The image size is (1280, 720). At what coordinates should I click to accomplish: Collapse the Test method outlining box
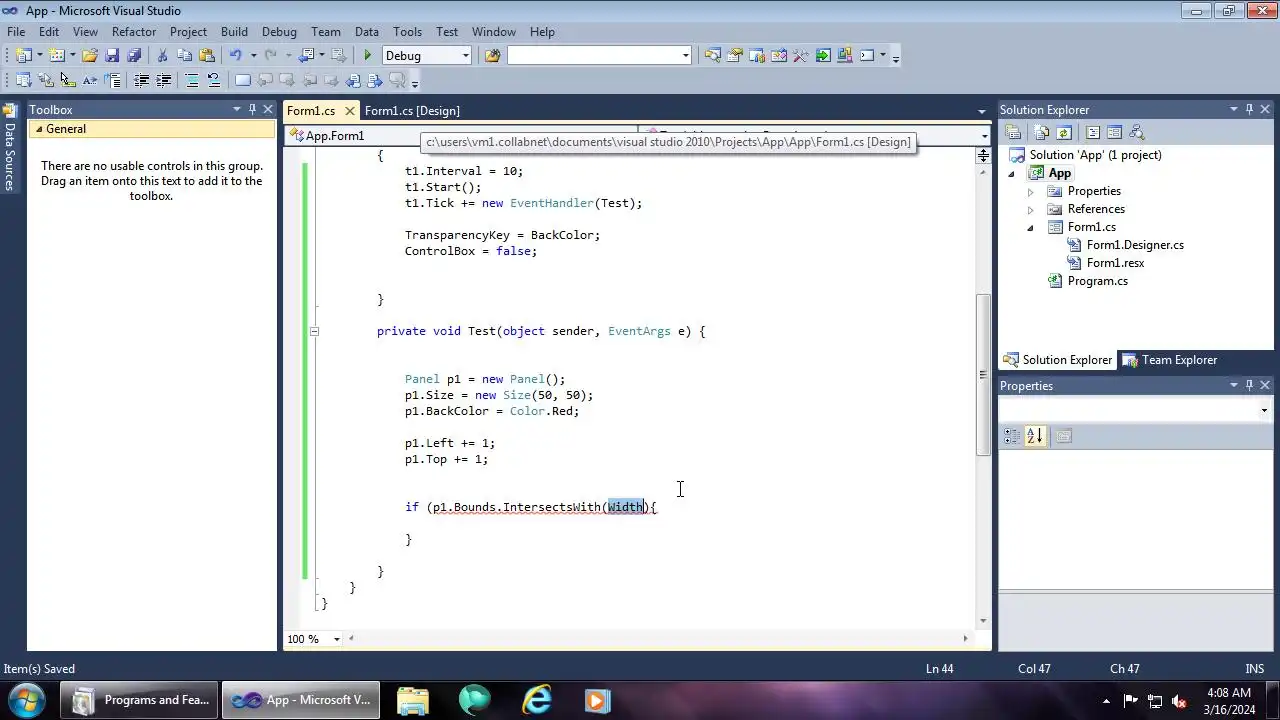pyautogui.click(x=314, y=331)
